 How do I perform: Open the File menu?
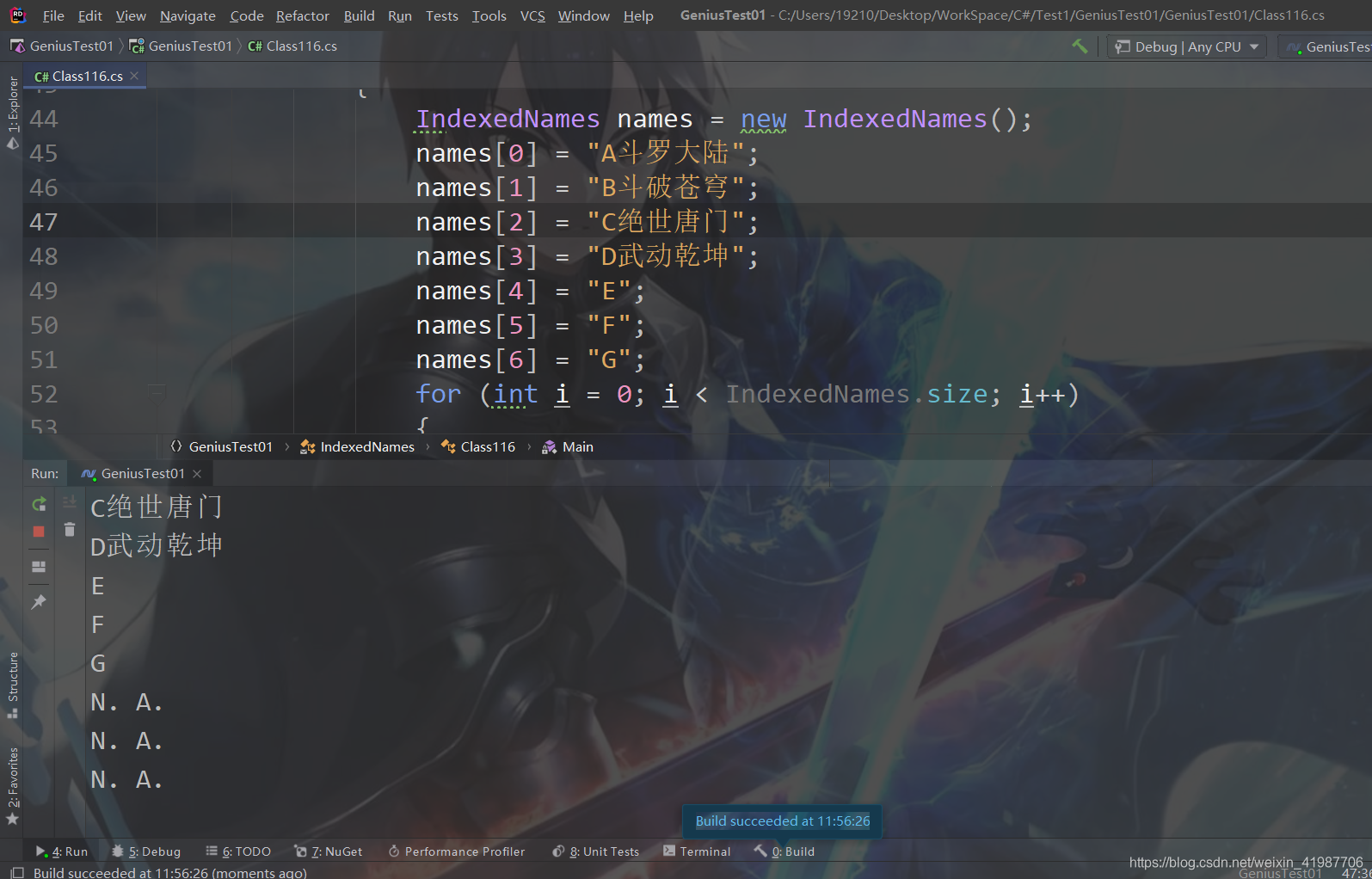click(x=53, y=15)
